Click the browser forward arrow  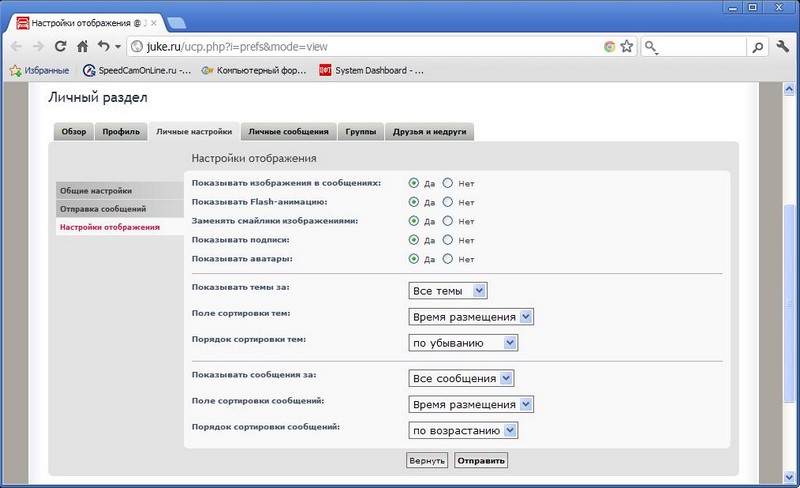pyautogui.click(x=38, y=46)
